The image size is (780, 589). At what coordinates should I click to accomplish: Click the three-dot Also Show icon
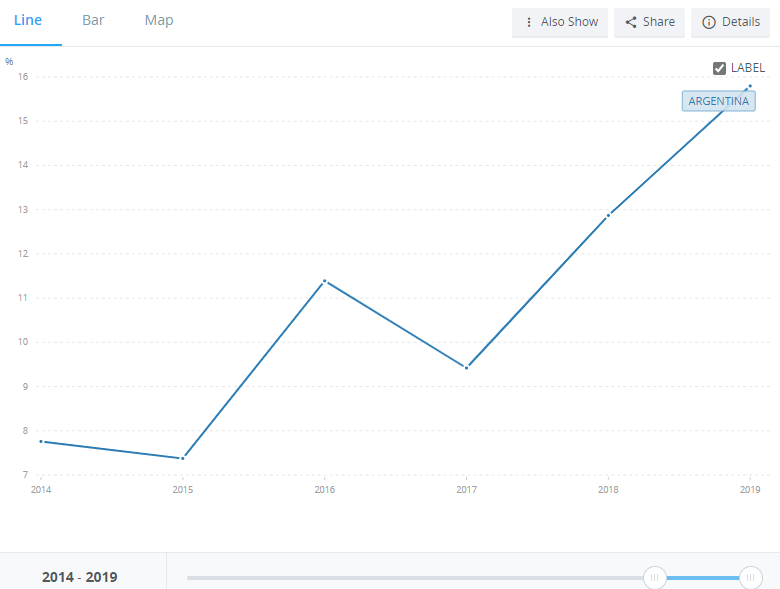point(529,22)
